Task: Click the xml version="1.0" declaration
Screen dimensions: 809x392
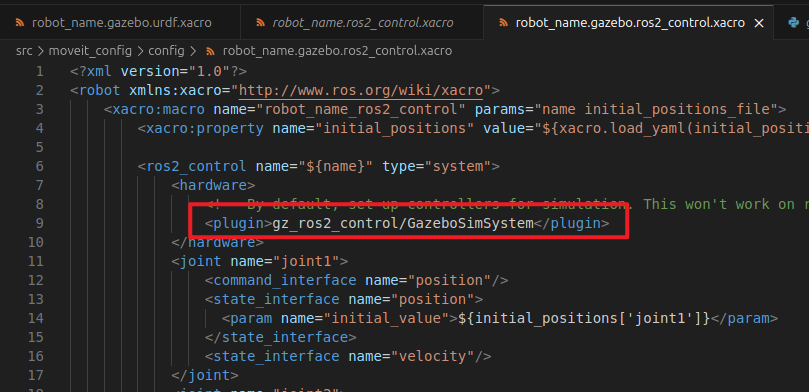Action: click(x=158, y=71)
